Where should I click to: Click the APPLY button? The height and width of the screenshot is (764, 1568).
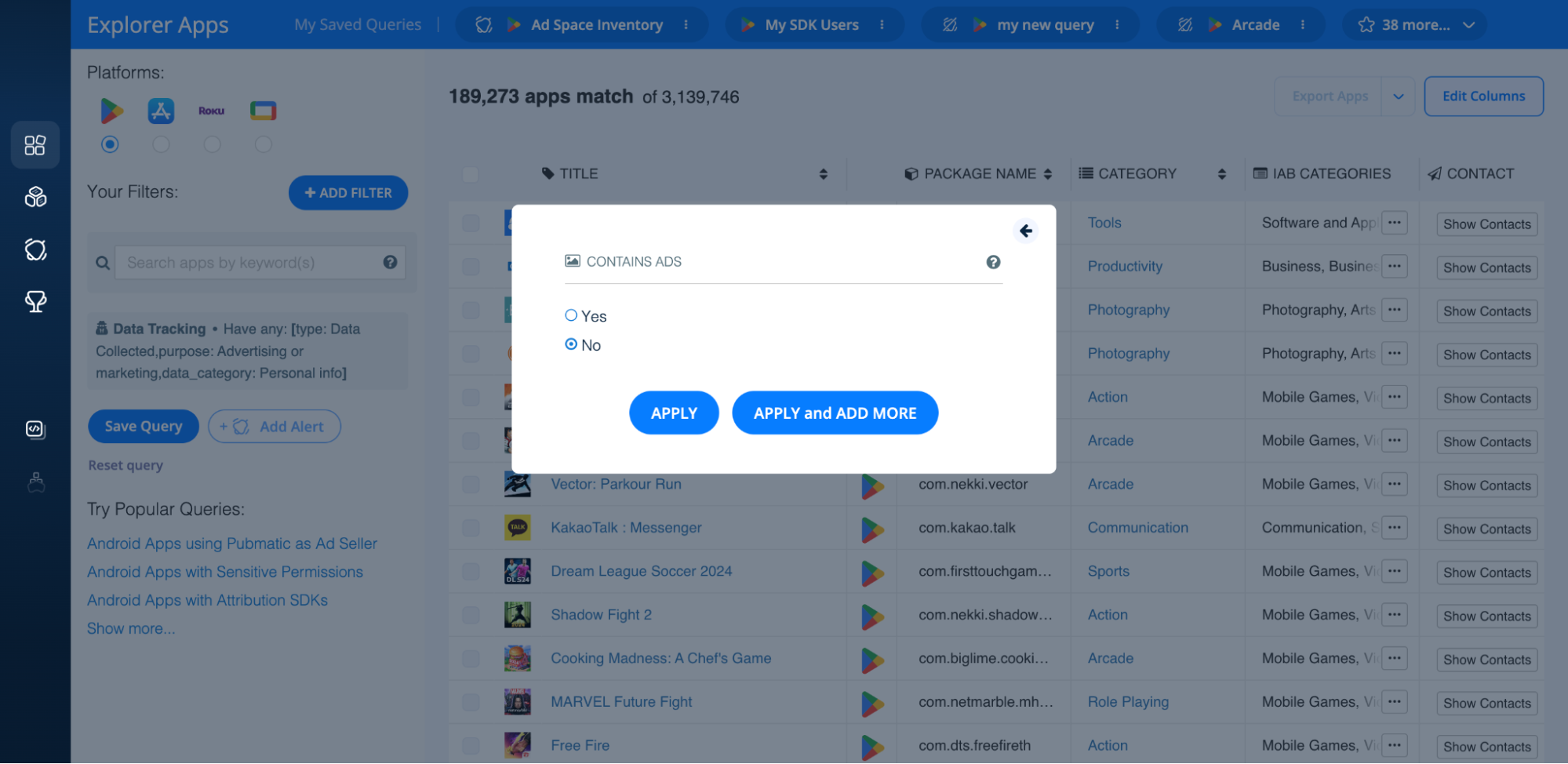674,413
